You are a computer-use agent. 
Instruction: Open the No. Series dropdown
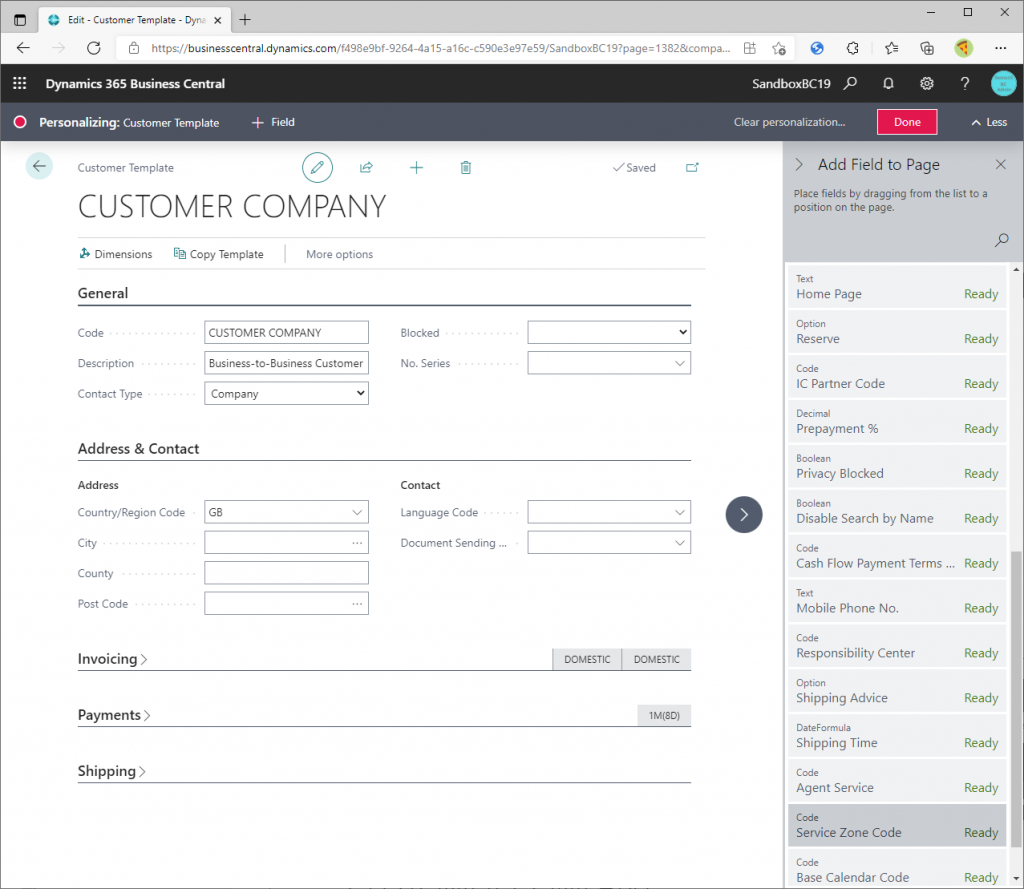click(680, 363)
